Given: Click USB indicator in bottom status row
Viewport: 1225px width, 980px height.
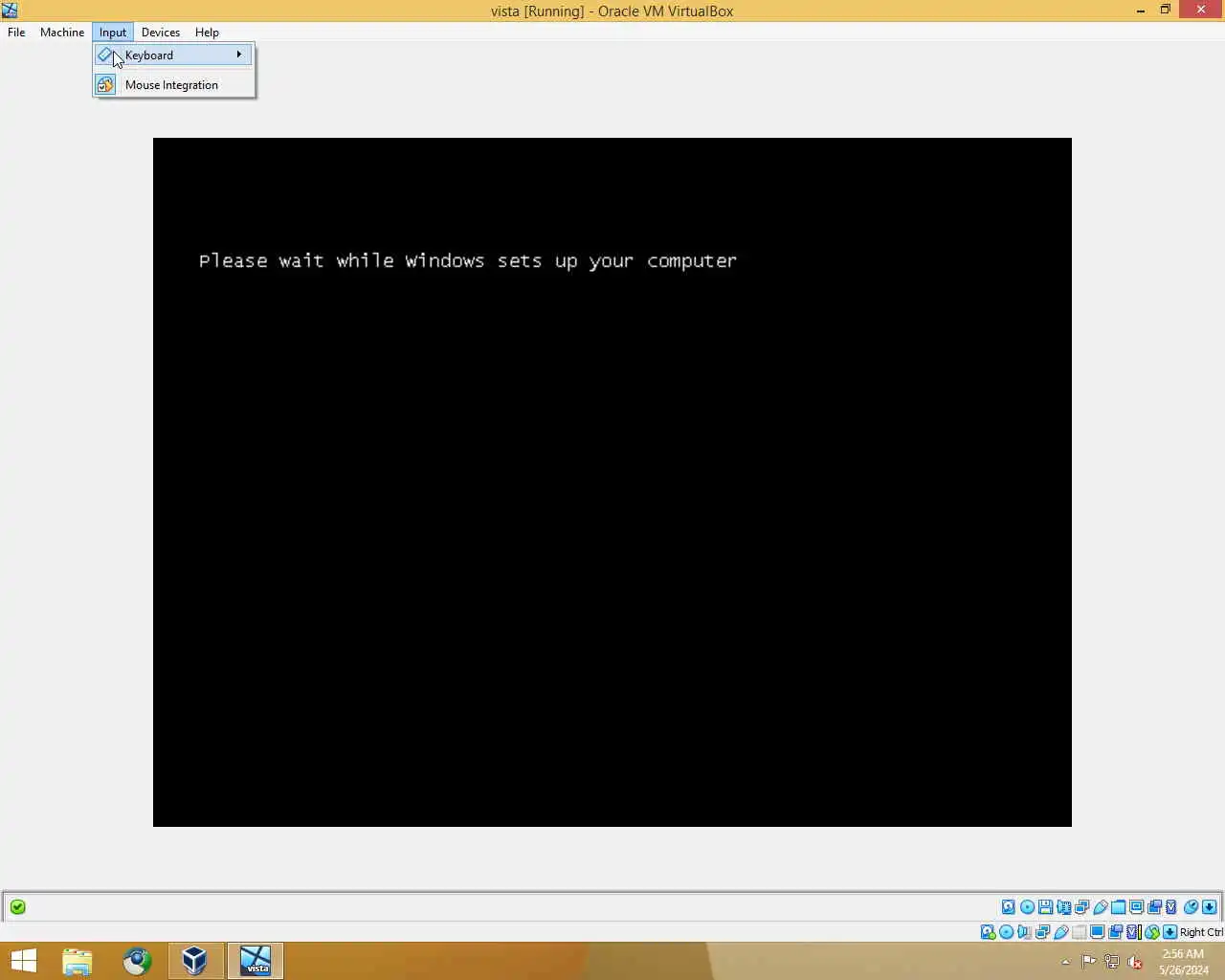Looking at the screenshot, I should pos(1060,931).
